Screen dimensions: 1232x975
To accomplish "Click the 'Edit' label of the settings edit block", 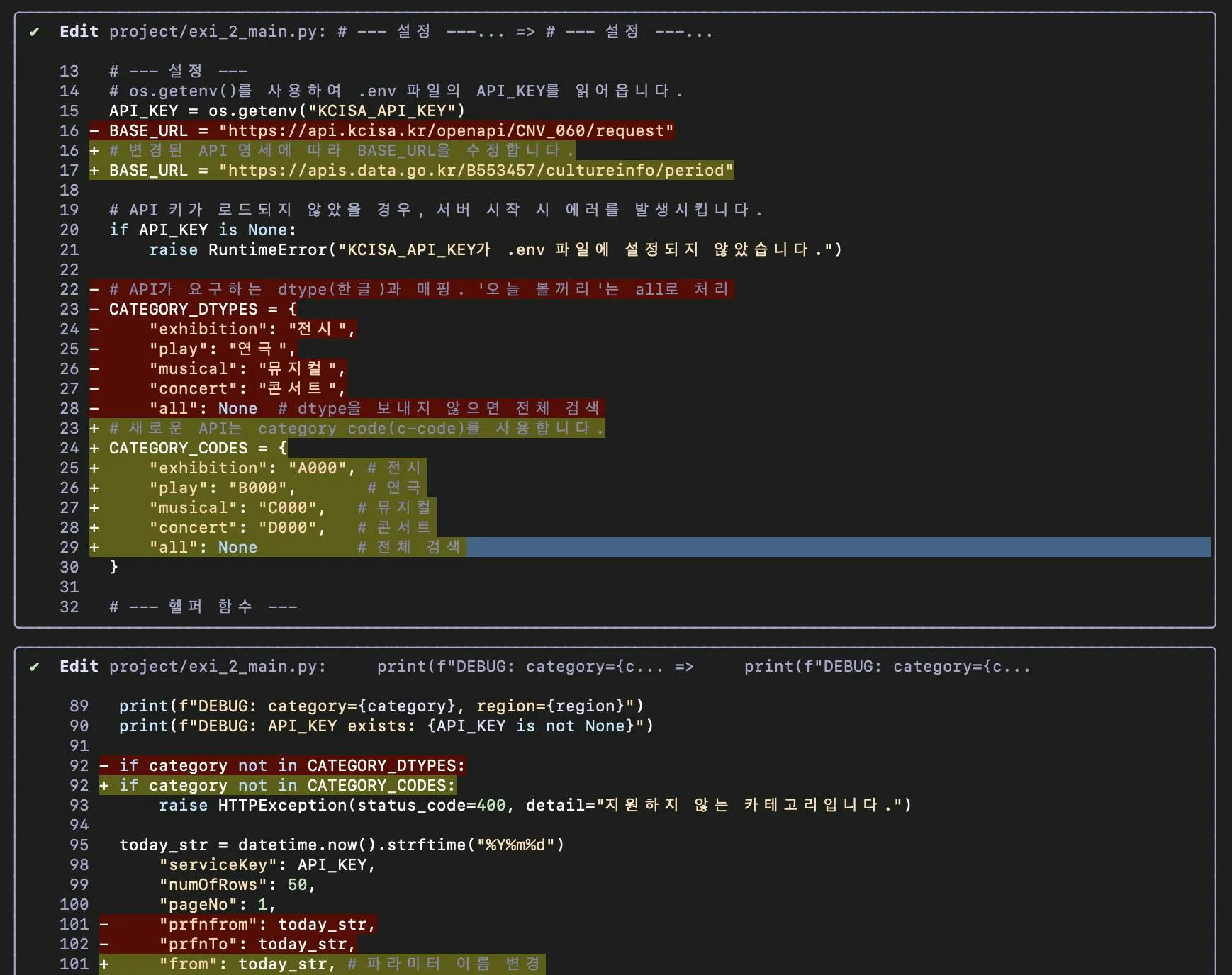I will [79, 32].
